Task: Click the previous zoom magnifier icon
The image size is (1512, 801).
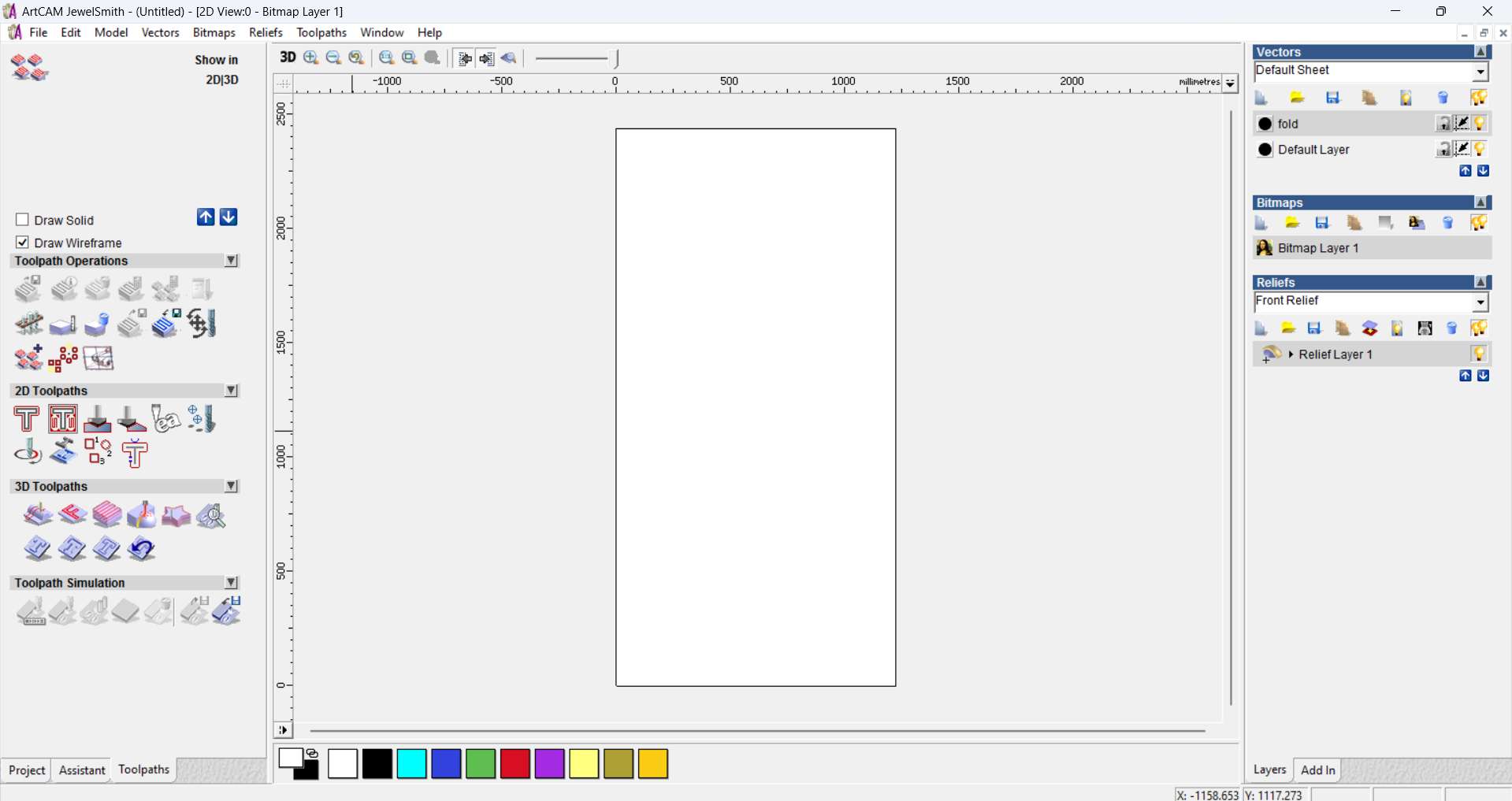Action: pos(357,58)
